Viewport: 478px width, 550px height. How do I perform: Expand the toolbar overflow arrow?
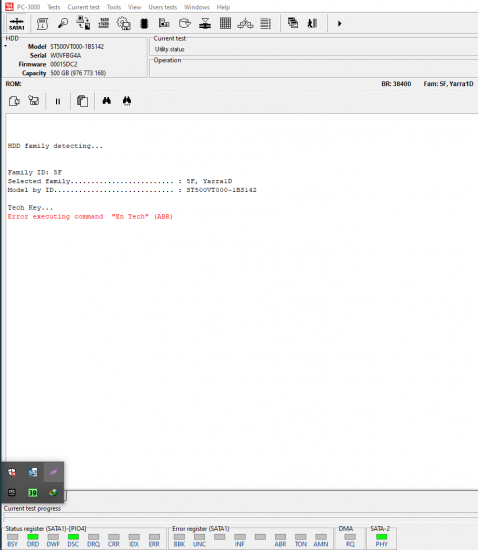[339, 24]
